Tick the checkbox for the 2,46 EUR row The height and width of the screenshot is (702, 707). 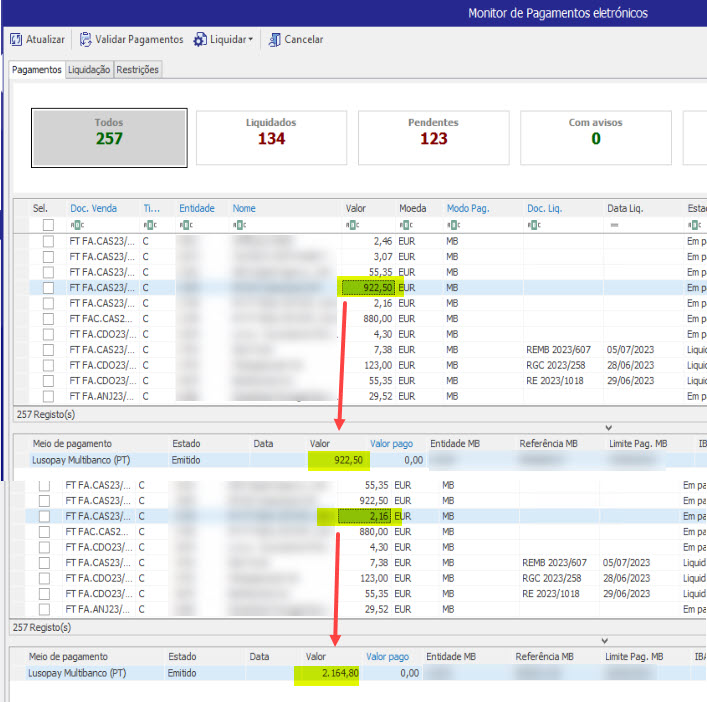pyautogui.click(x=48, y=241)
